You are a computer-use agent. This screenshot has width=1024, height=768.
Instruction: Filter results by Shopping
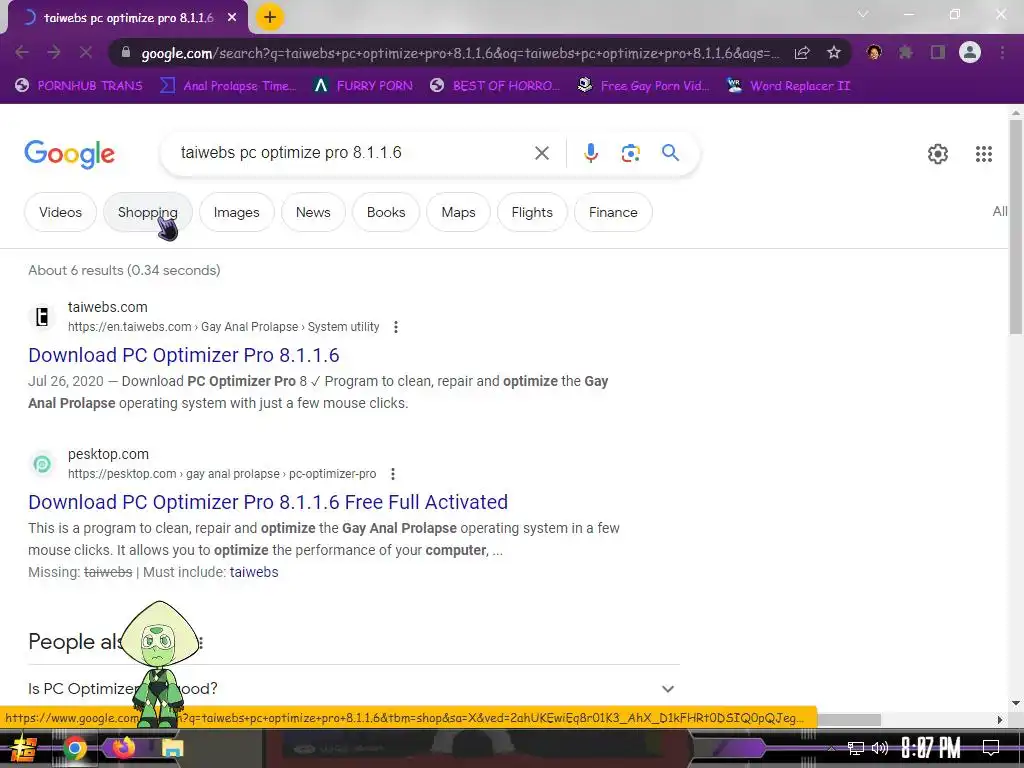pos(148,212)
